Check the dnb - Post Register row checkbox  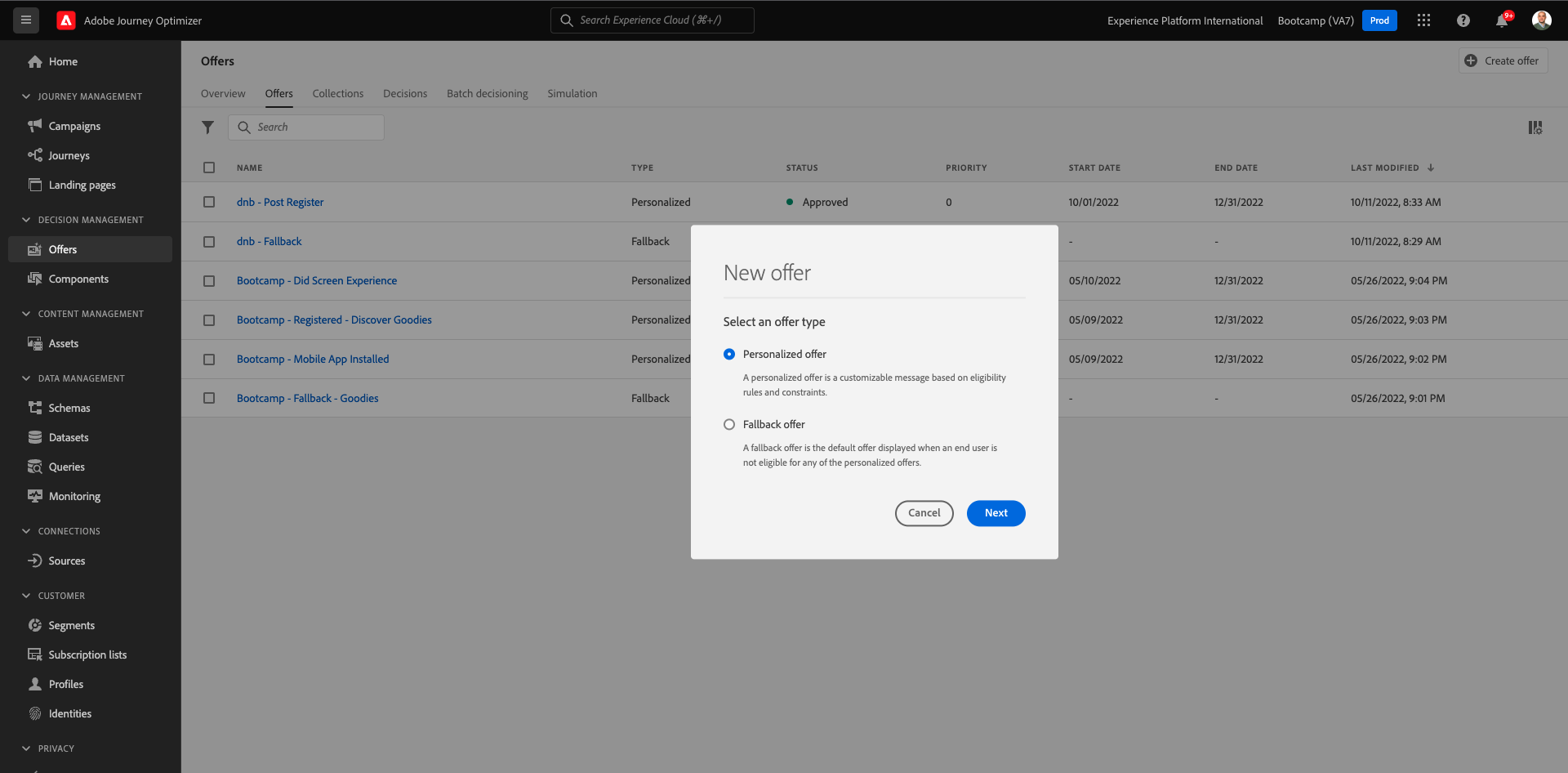209,202
